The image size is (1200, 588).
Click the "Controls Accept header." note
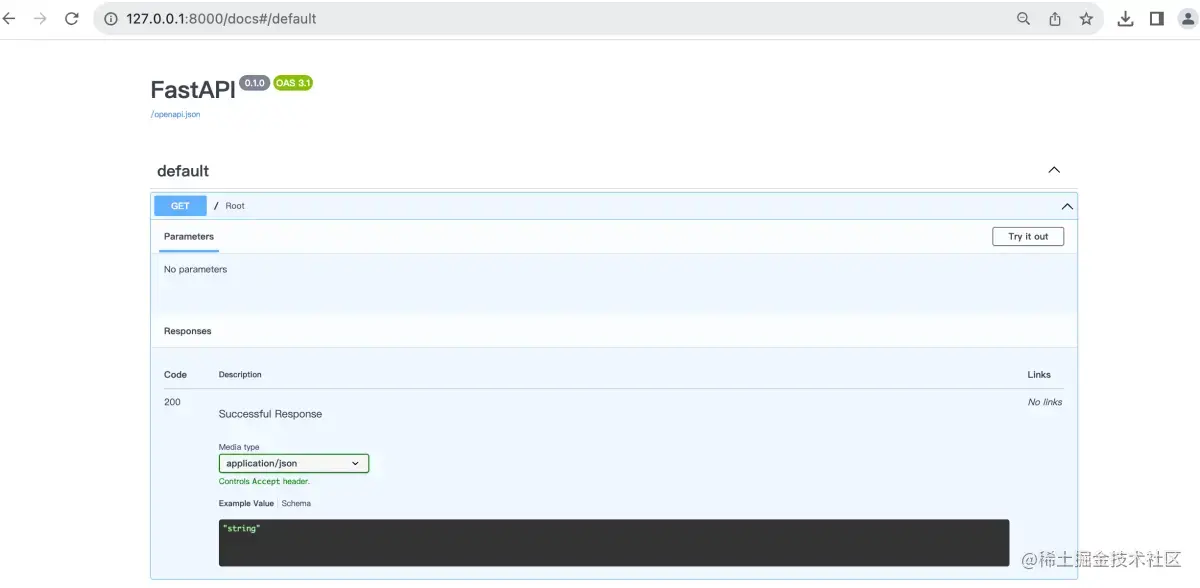(x=264, y=482)
